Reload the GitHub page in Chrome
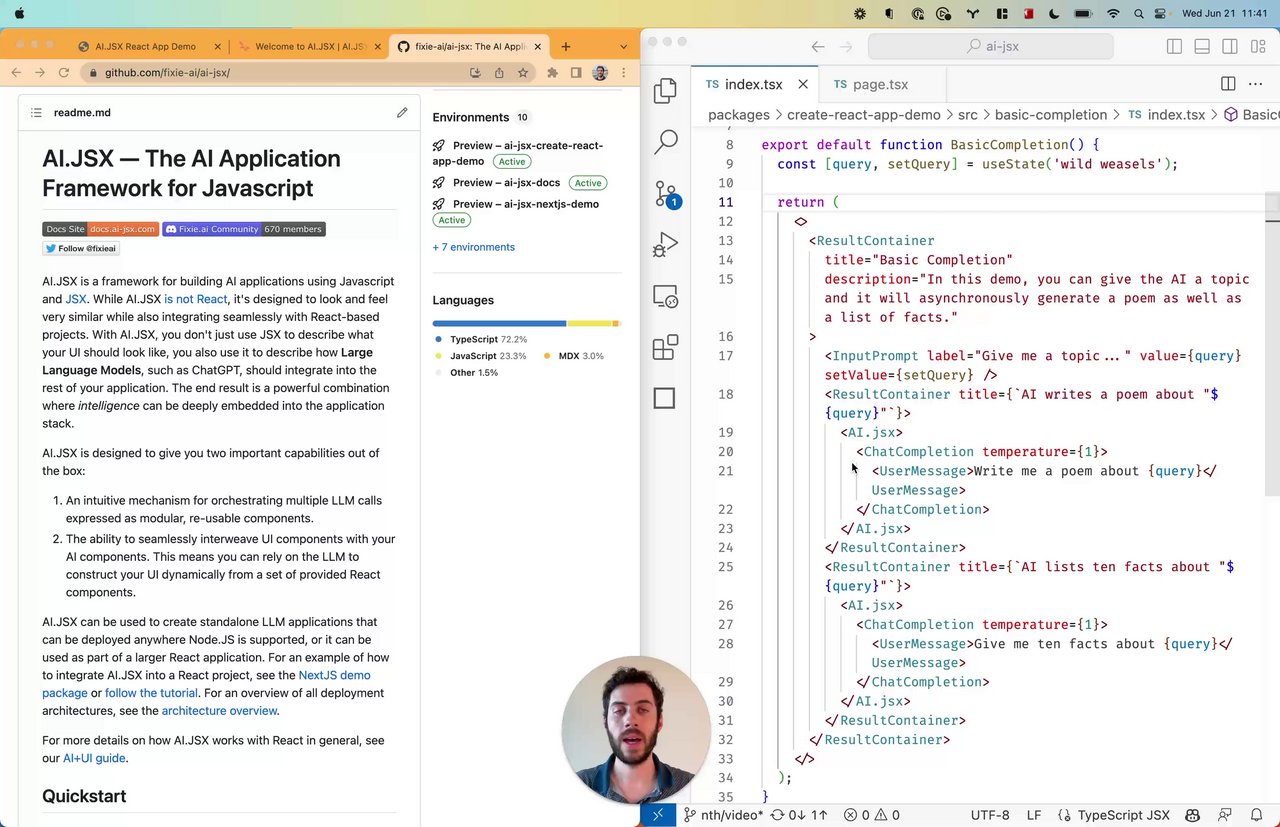 pos(64,73)
